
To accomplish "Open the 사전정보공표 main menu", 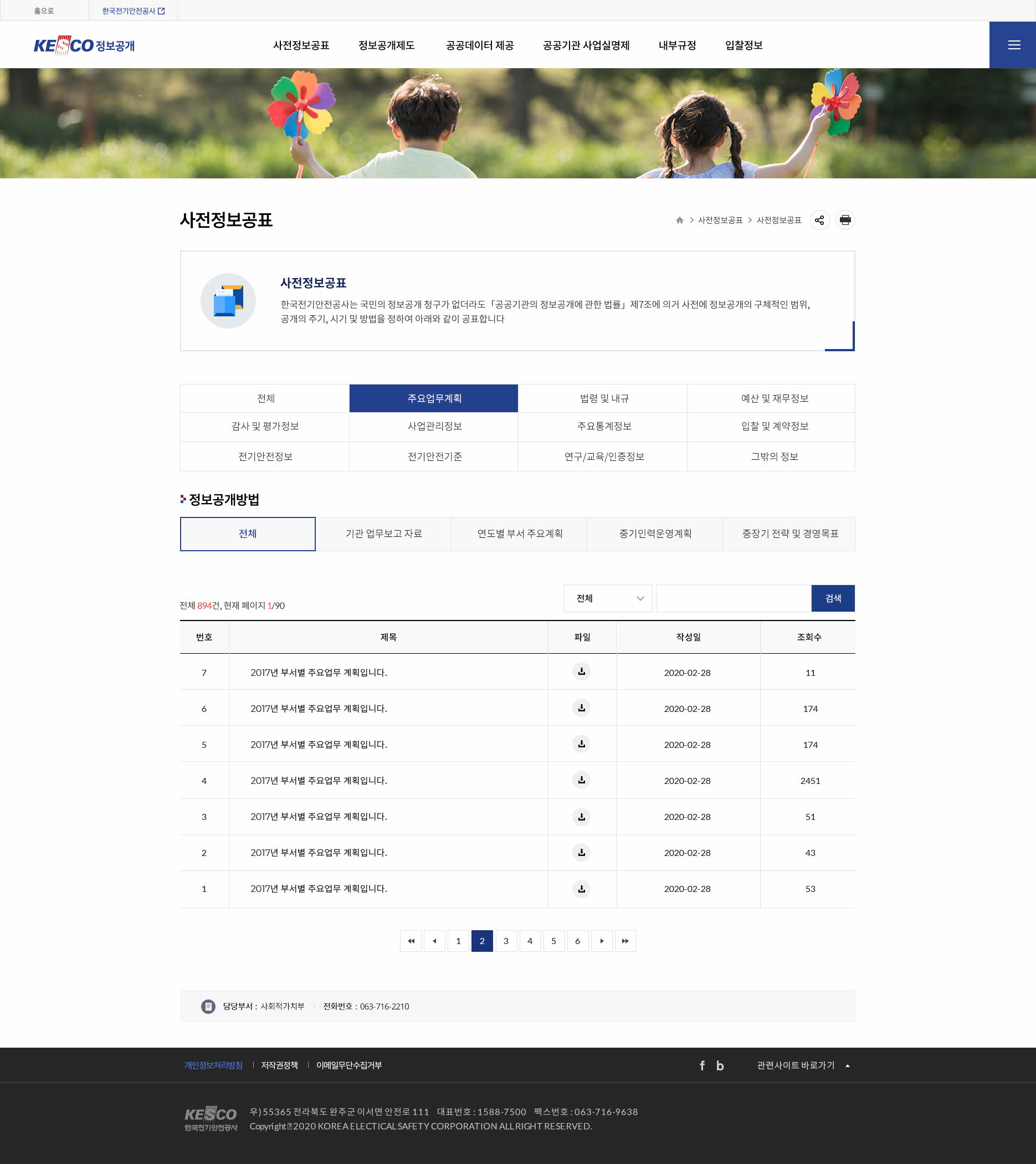I will [301, 45].
